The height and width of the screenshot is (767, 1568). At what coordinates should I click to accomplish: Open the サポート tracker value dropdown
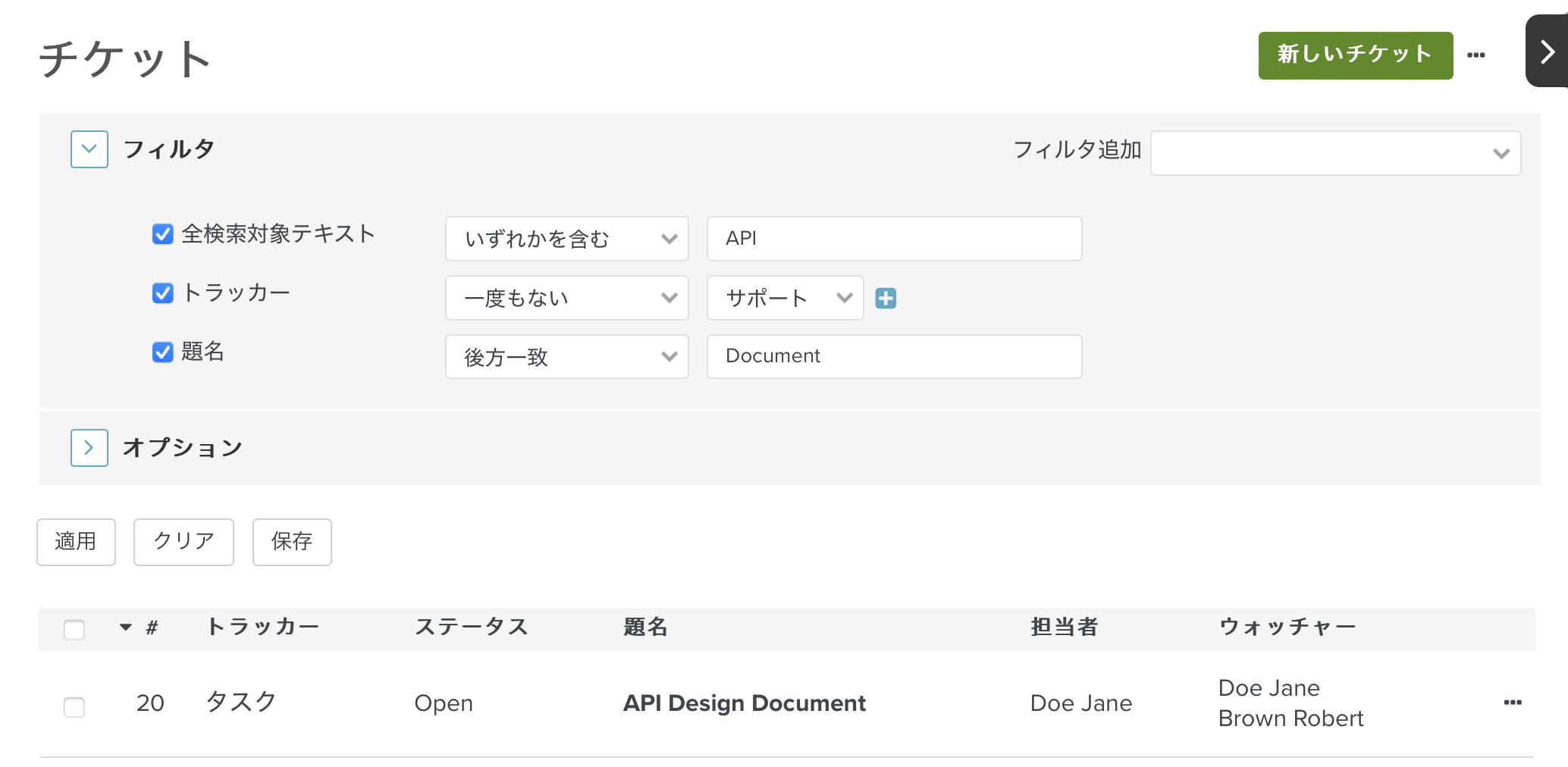[786, 298]
